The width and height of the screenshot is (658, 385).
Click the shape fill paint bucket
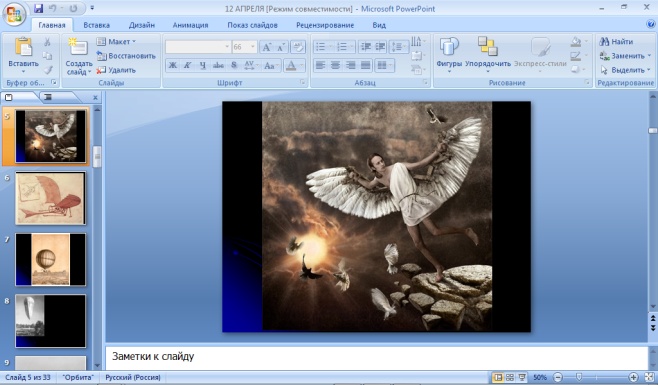(x=576, y=42)
